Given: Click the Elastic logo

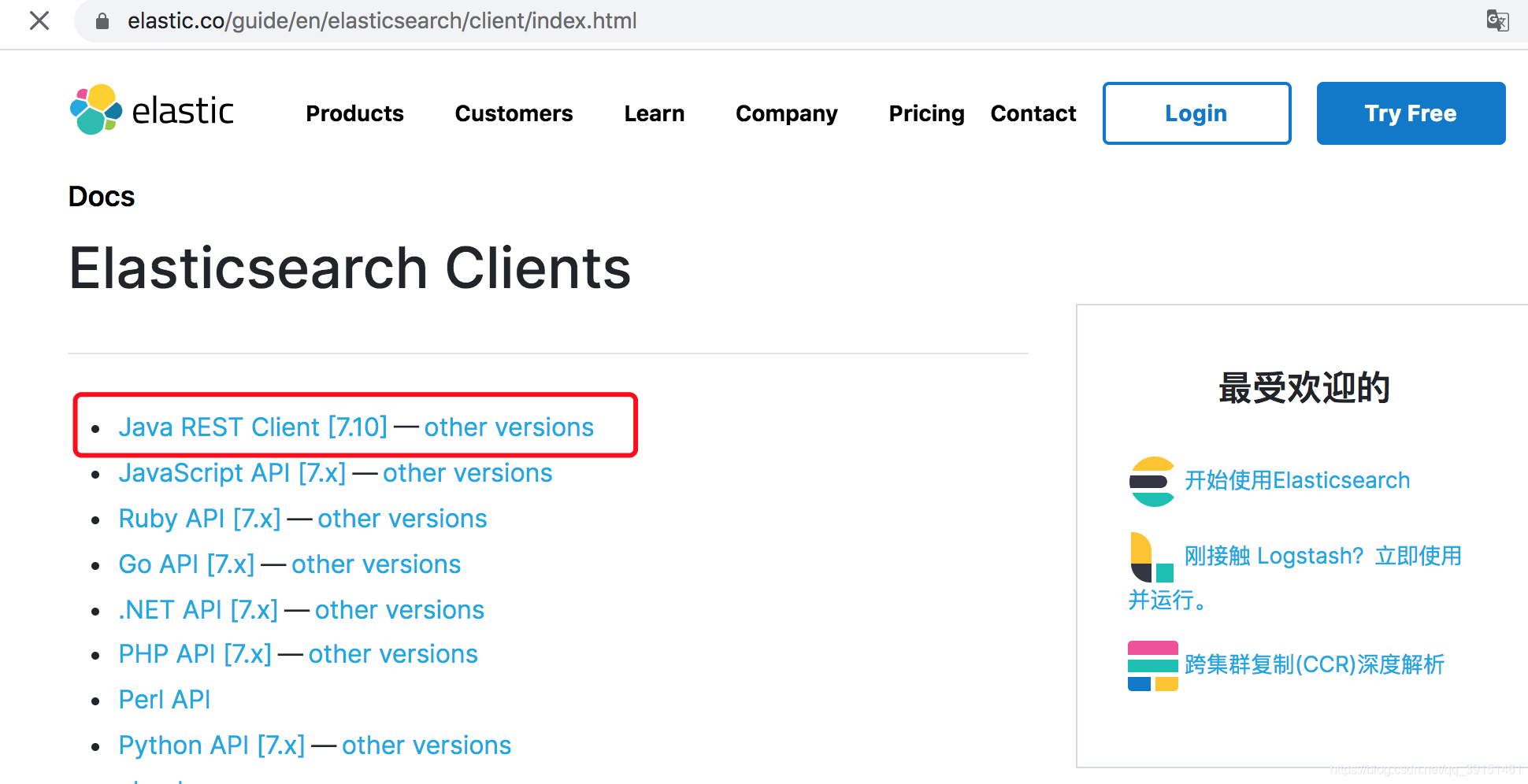Looking at the screenshot, I should 152,110.
